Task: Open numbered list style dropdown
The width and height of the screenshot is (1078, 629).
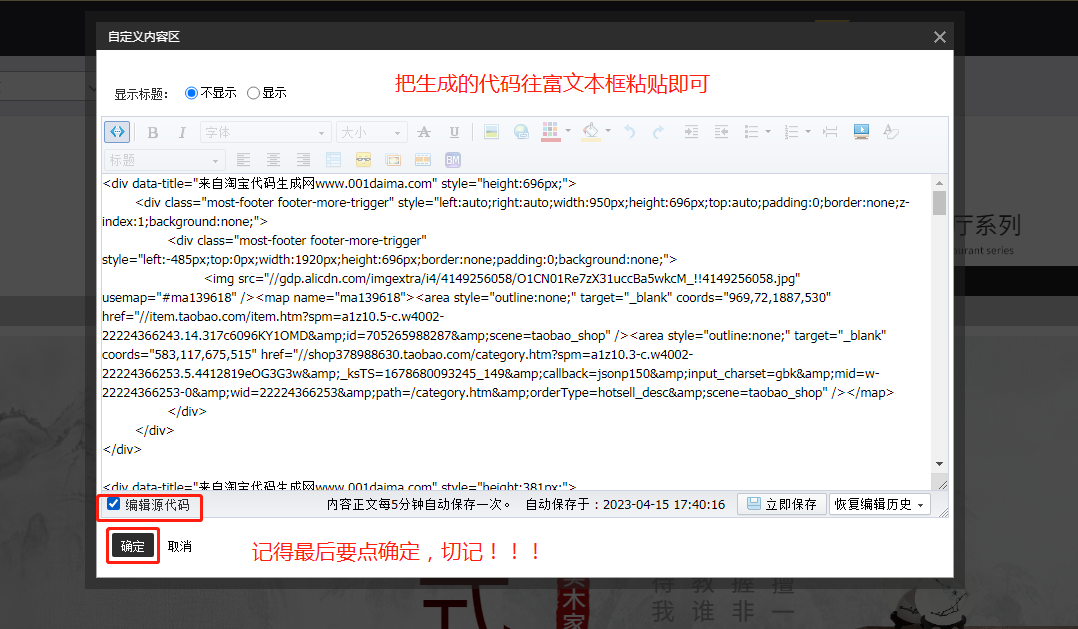Action: 808,131
